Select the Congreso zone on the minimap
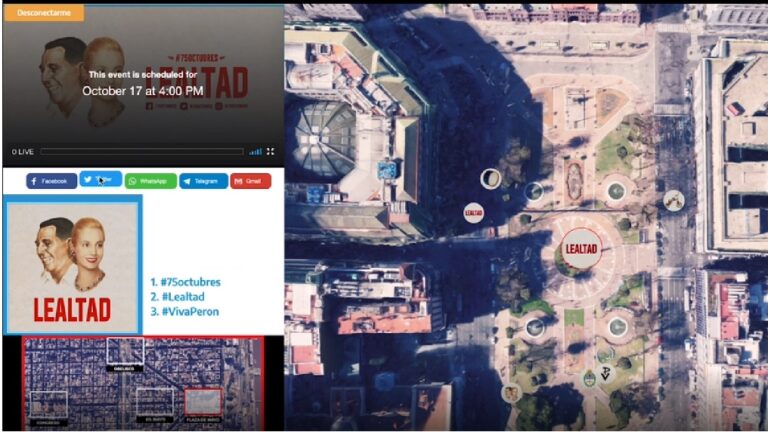 (48, 403)
